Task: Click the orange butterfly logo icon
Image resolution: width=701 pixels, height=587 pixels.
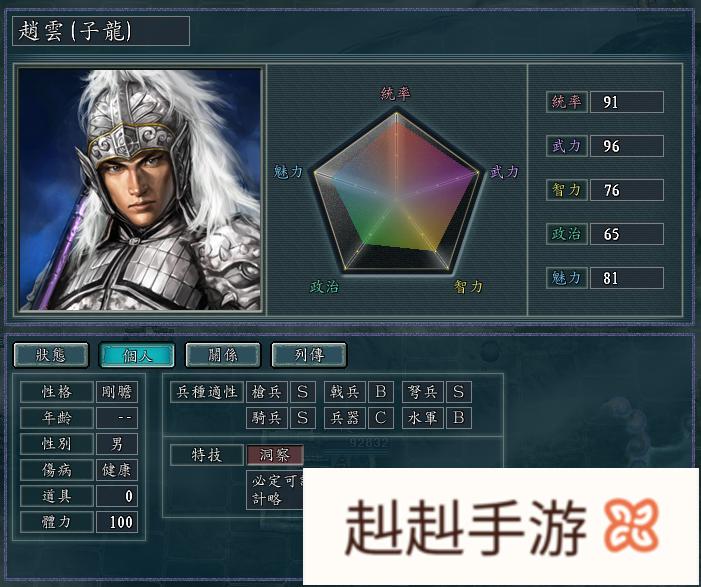Action: click(x=631, y=524)
